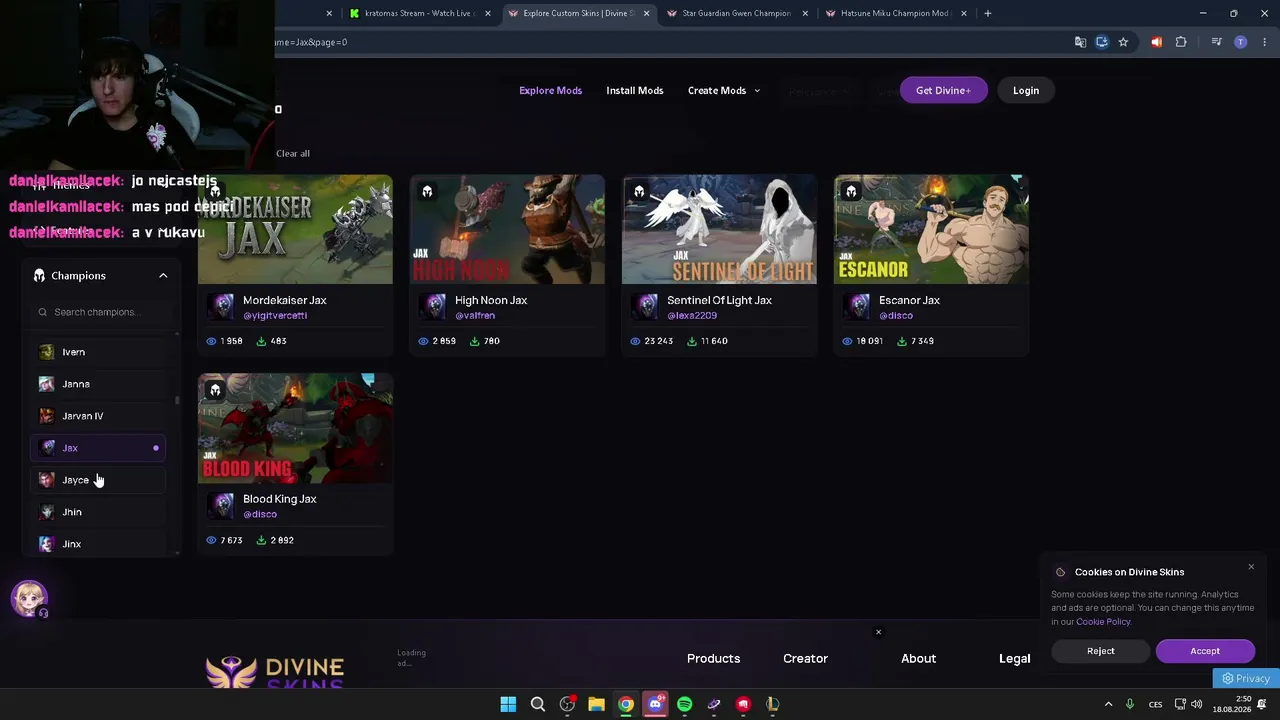The image size is (1280, 720).
Task: Click Mordekaiser Jax creator avatar icon
Action: [x=222, y=307]
